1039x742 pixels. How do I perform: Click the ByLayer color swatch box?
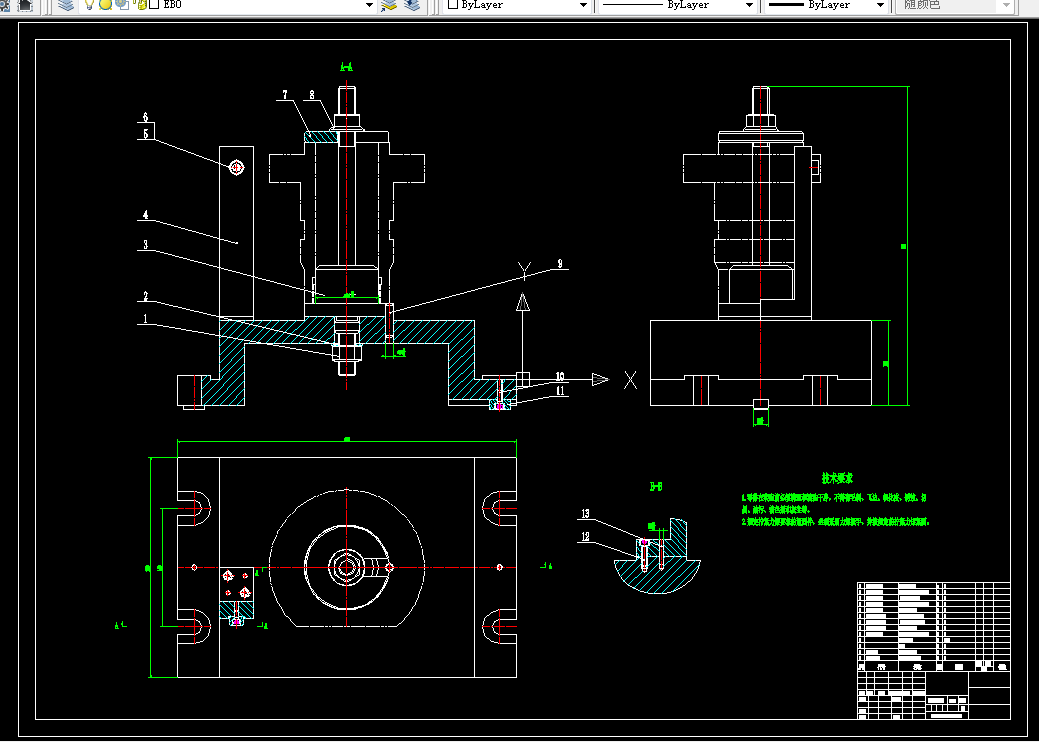point(453,4)
